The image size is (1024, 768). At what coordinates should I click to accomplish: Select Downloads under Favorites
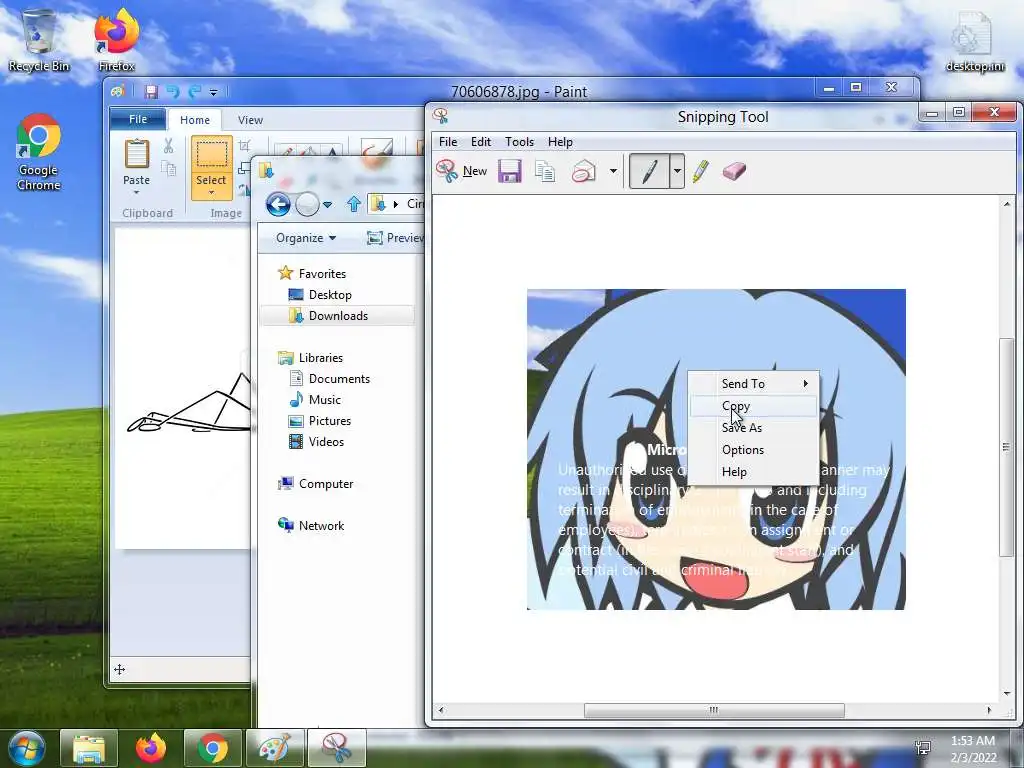click(338, 315)
